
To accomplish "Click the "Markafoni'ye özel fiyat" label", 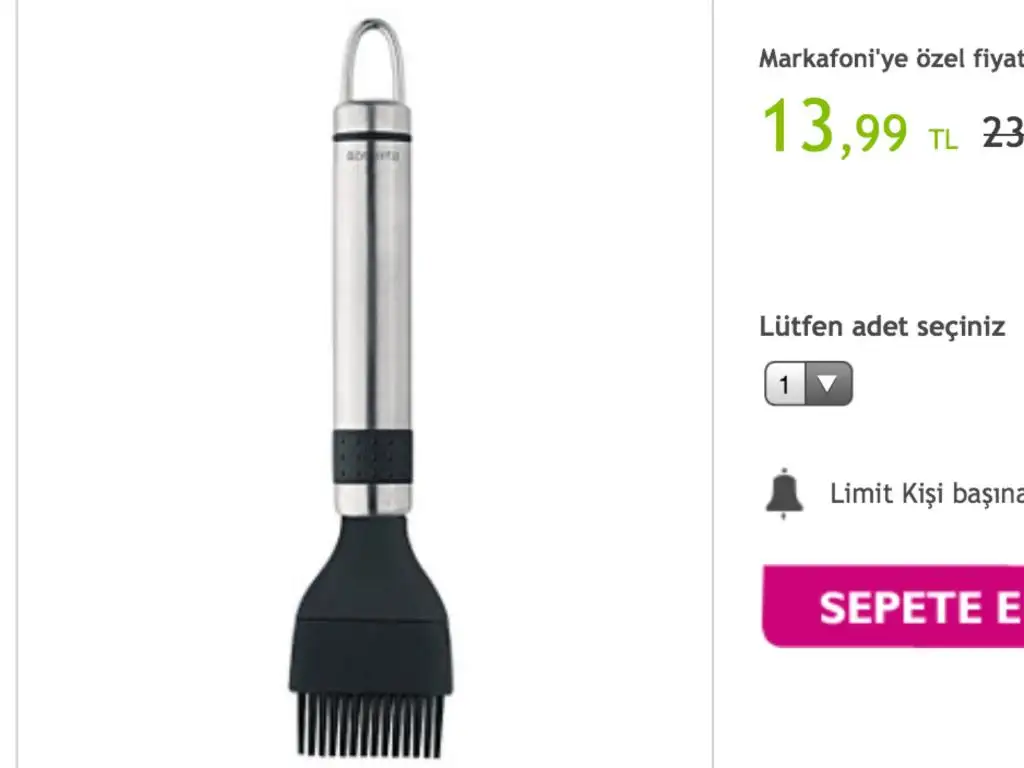I will pos(891,59).
